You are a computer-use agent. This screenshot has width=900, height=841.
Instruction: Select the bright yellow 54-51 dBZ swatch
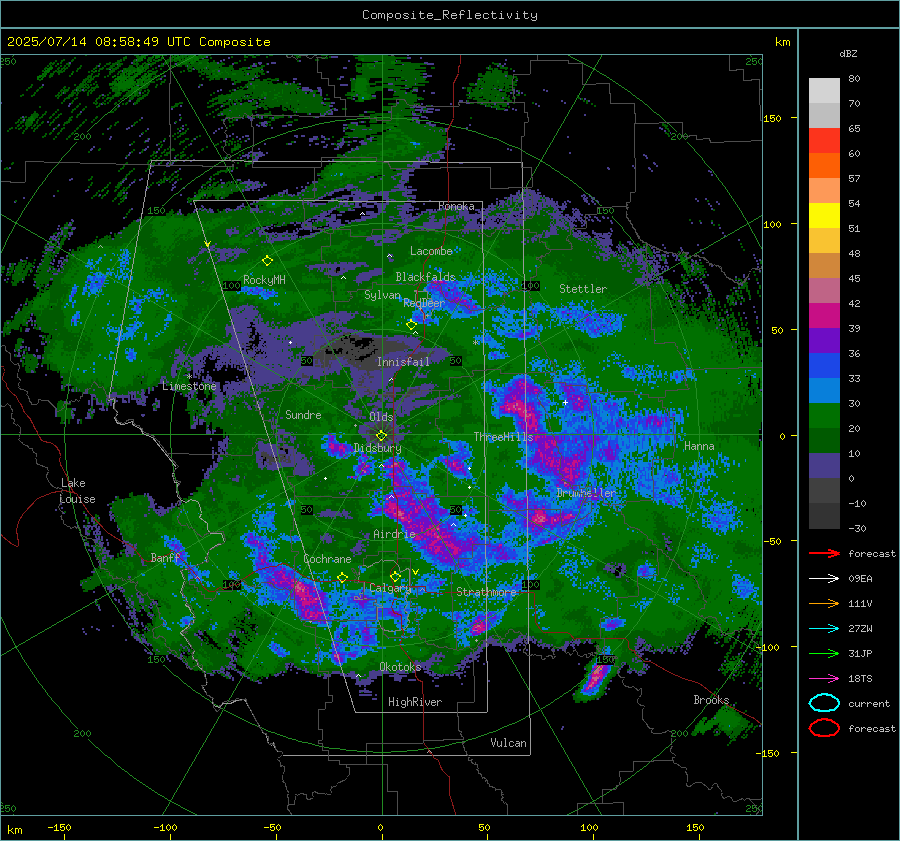[x=824, y=216]
